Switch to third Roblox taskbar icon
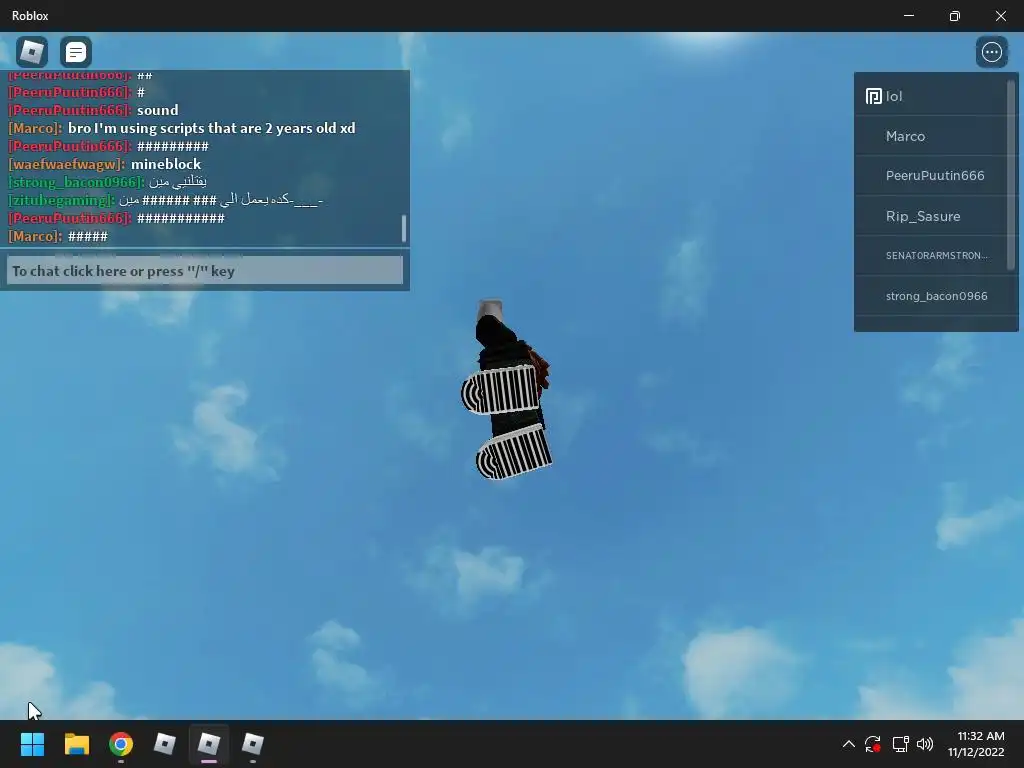The image size is (1024, 768). point(253,744)
